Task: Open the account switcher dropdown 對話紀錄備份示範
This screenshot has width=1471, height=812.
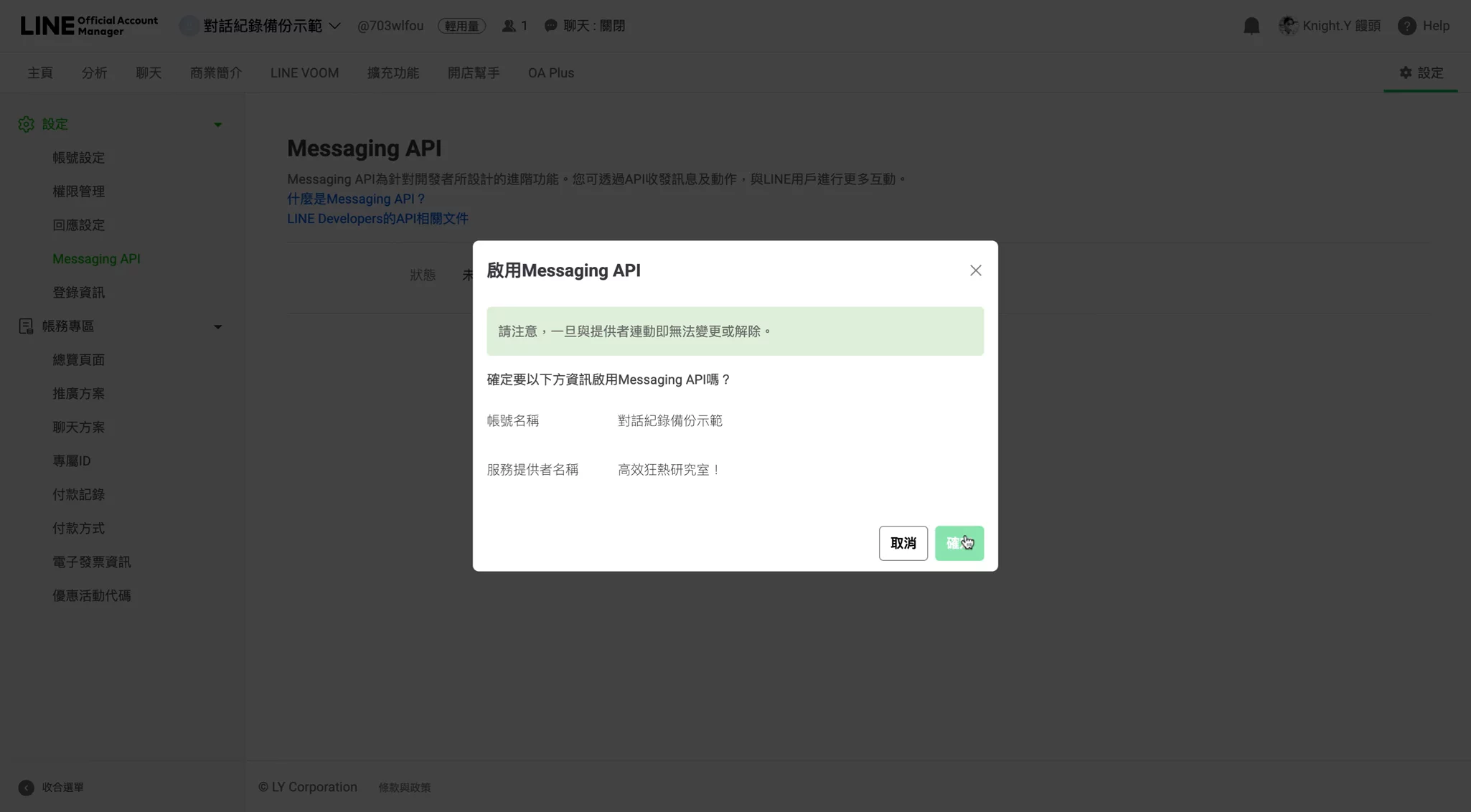Action: [x=260, y=26]
